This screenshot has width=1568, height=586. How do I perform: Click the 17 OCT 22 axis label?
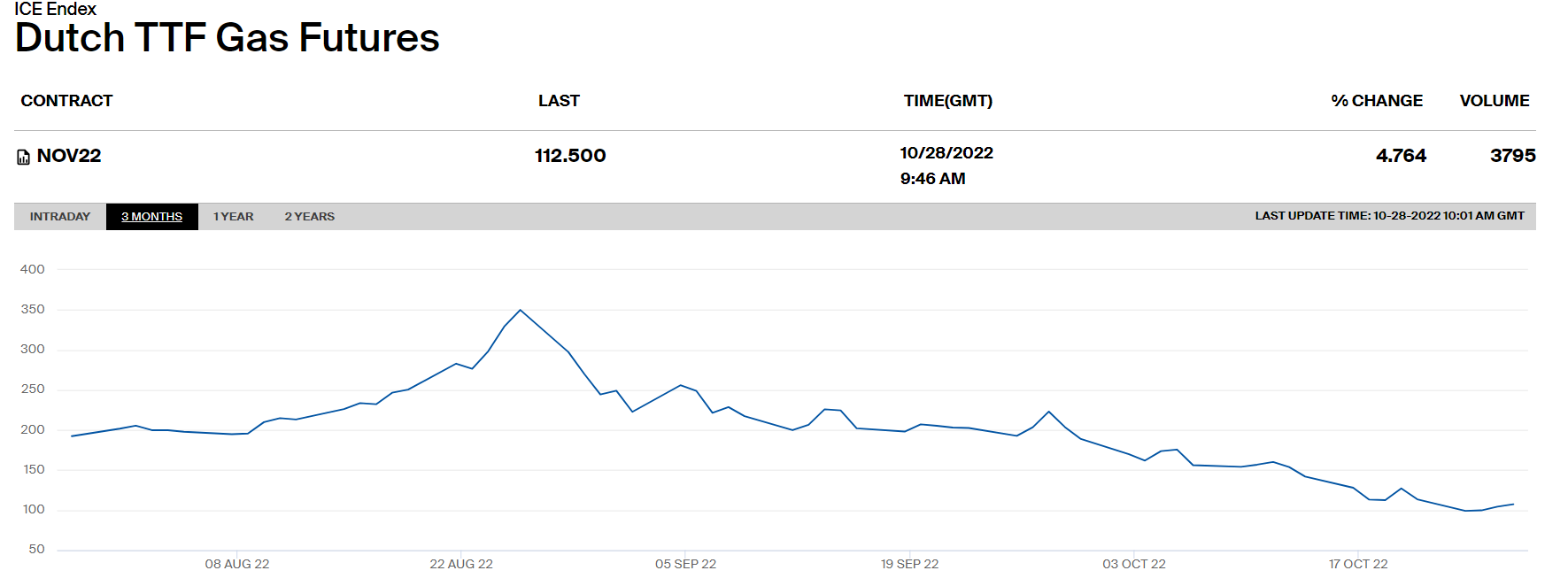pyautogui.click(x=1357, y=564)
